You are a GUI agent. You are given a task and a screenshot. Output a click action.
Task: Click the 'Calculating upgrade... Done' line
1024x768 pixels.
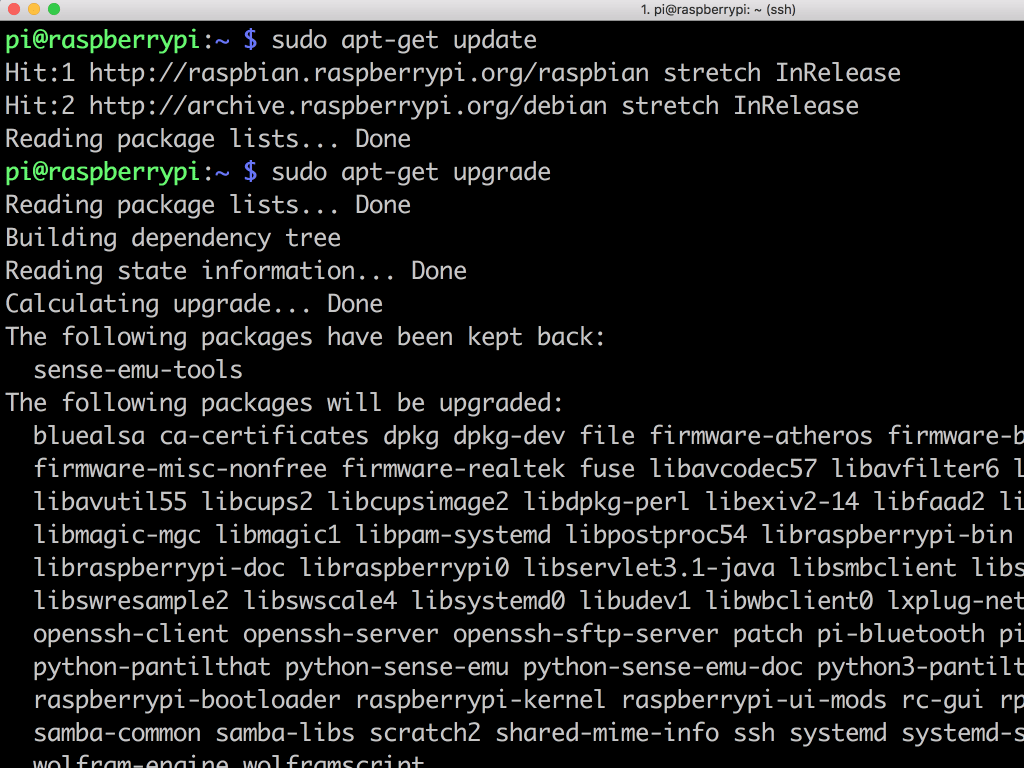pyautogui.click(x=194, y=304)
